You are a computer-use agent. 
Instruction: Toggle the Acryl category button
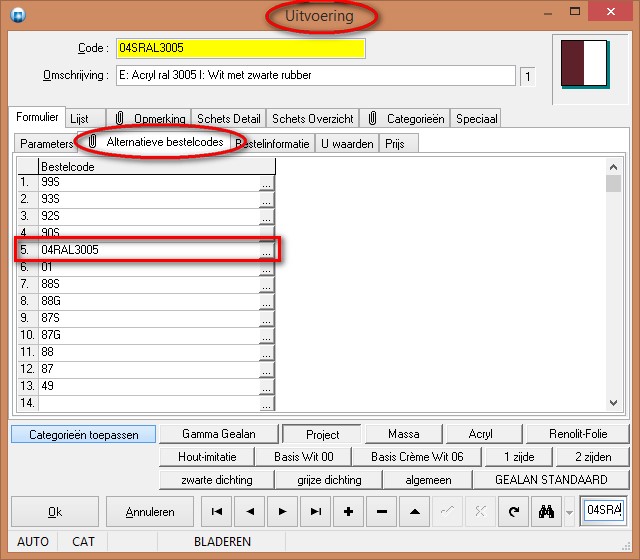point(484,434)
